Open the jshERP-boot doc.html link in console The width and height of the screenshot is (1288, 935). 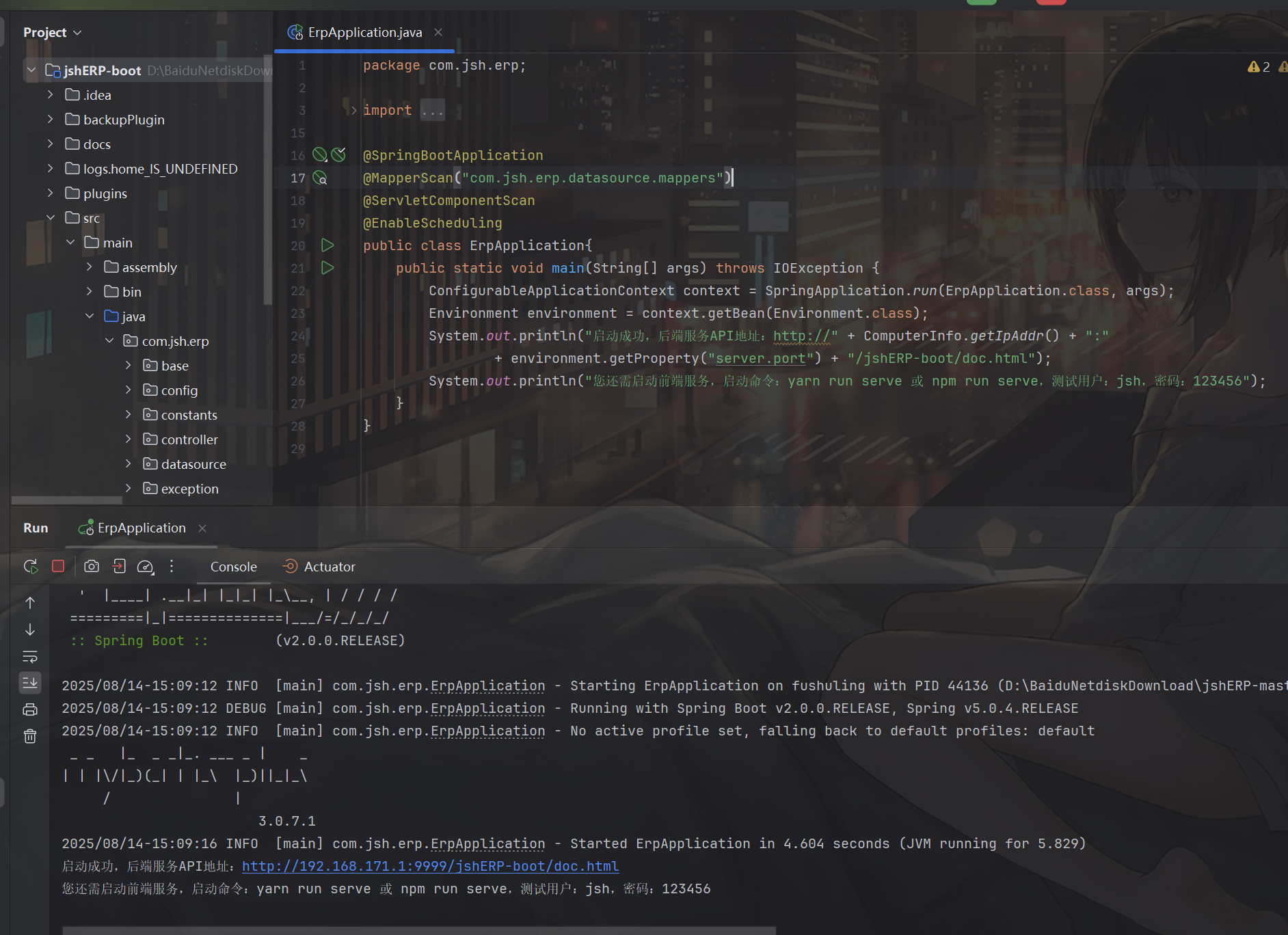[430, 866]
